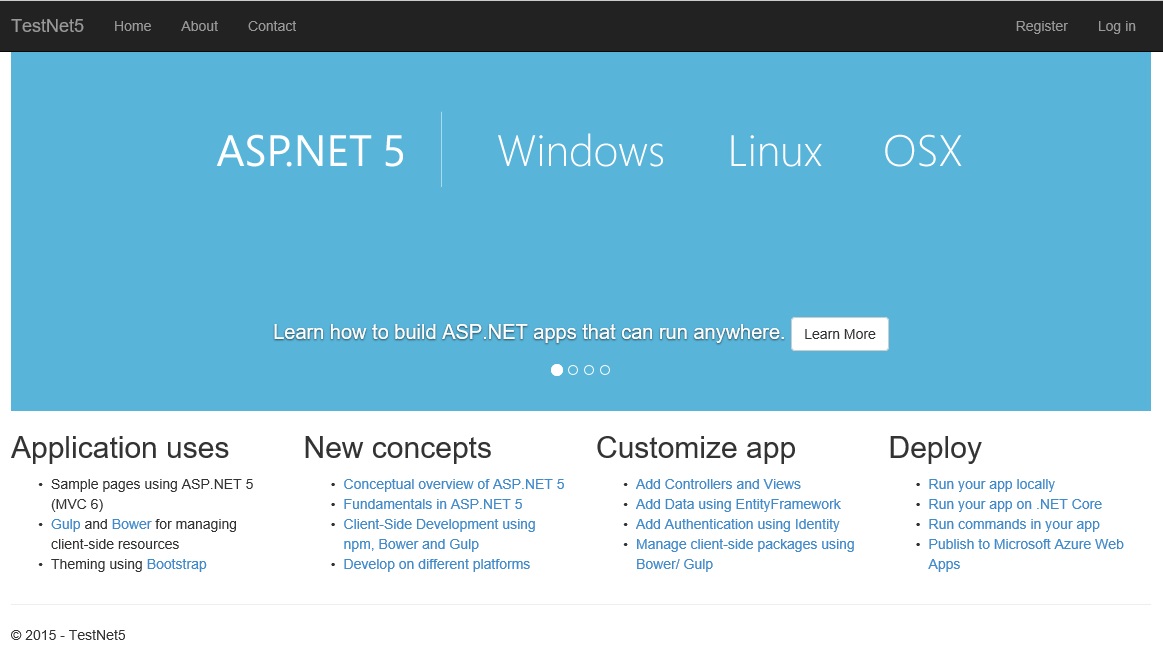Open the Contact page in the navbar
This screenshot has width=1163, height=652.
point(271,26)
